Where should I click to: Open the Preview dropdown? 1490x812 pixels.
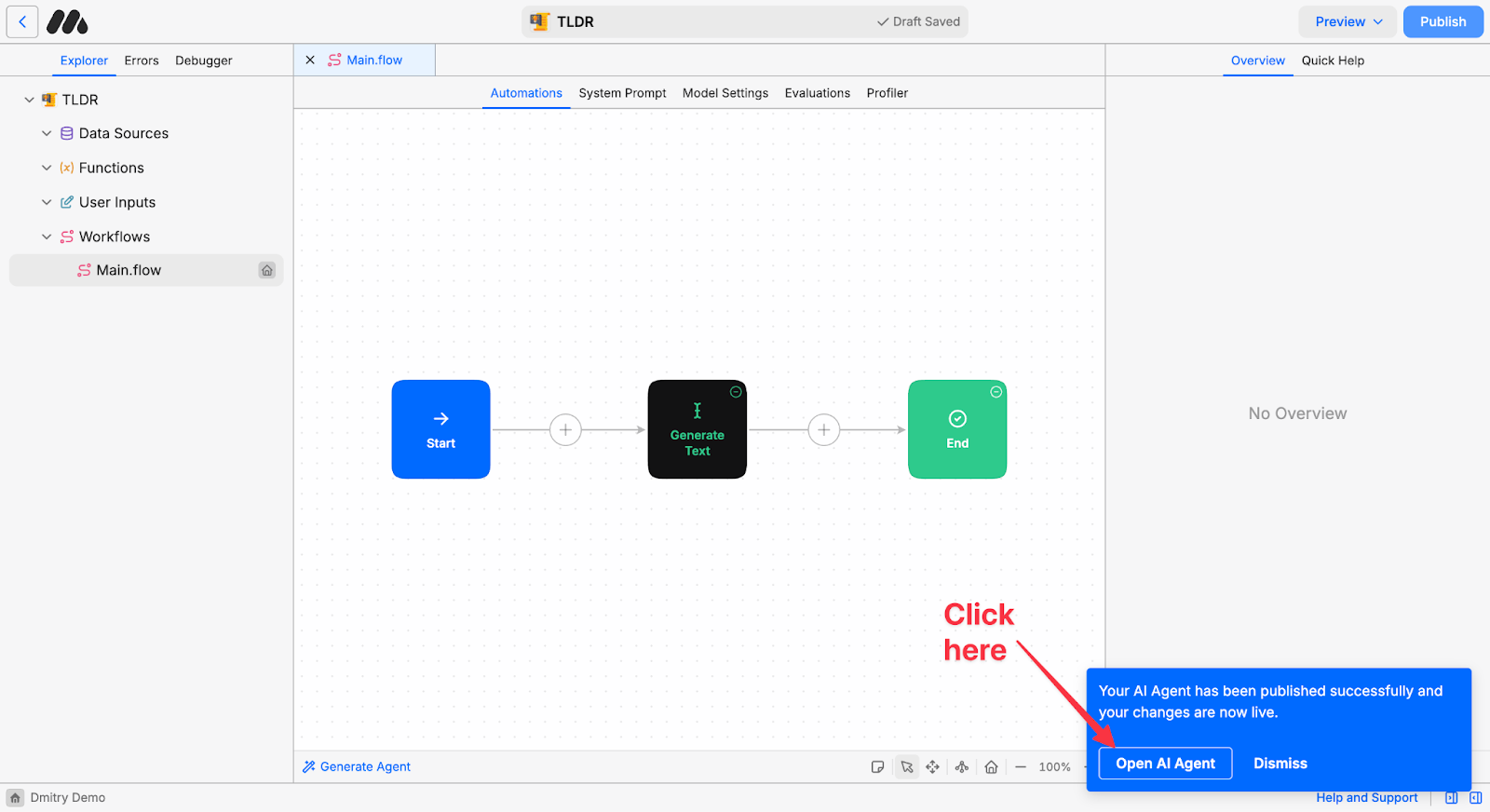(x=1348, y=21)
